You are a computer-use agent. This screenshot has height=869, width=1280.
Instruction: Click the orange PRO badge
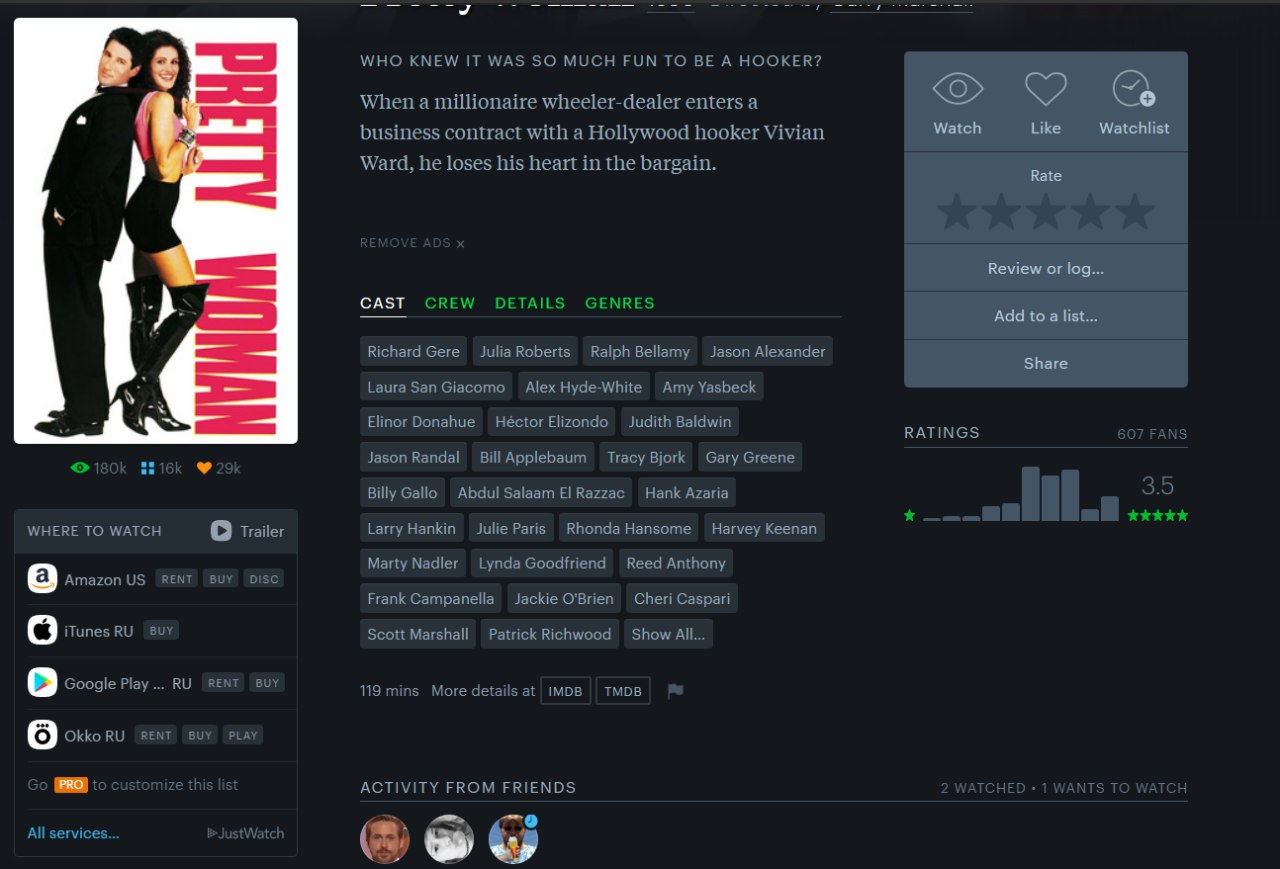[x=71, y=785]
